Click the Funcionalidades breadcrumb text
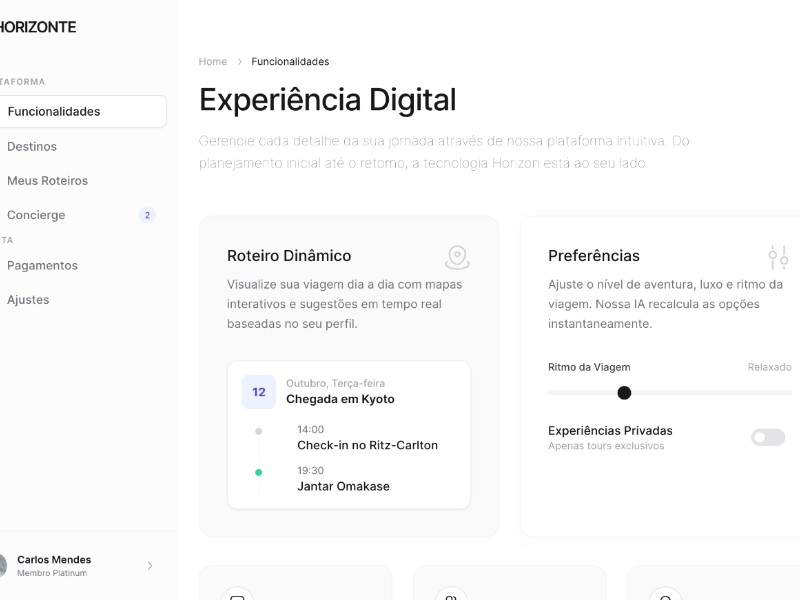The width and height of the screenshot is (800, 600). [290, 62]
